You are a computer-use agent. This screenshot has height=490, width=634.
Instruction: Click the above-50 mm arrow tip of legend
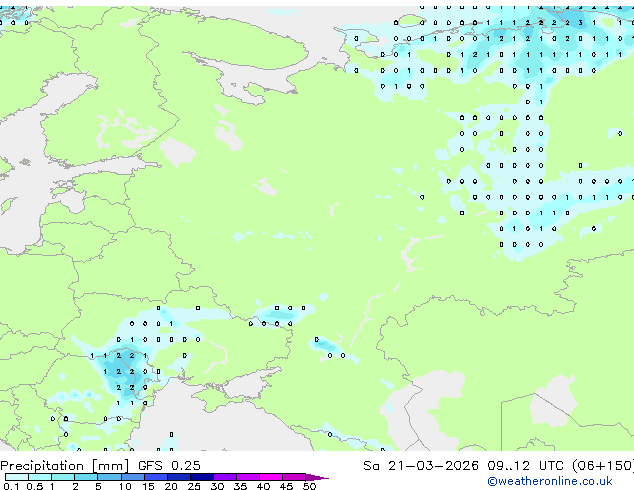click(x=317, y=477)
